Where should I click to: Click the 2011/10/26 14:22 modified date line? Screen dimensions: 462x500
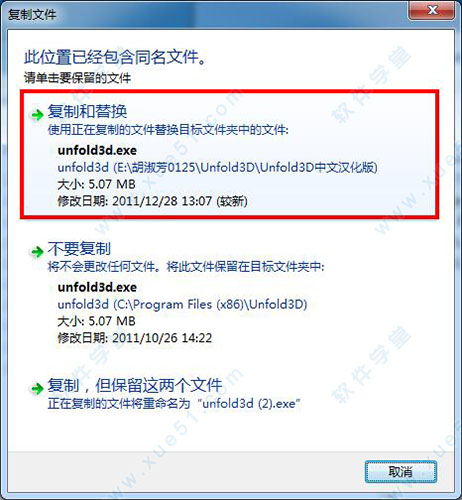(135, 338)
